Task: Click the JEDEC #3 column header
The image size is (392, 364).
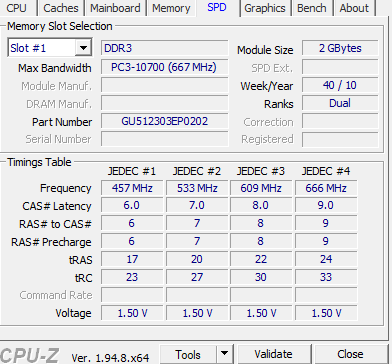Action: coord(261,171)
